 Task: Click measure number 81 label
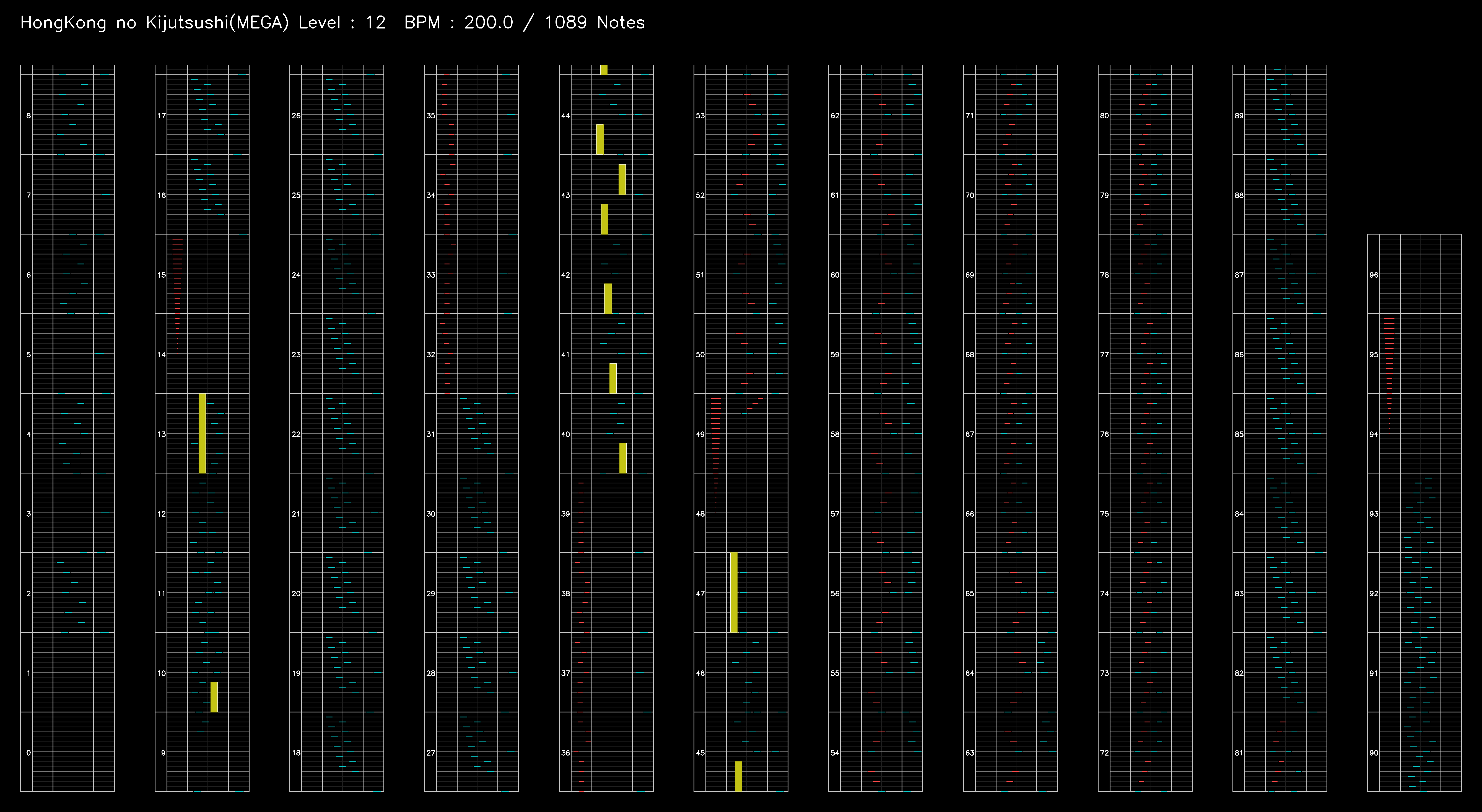[x=1239, y=752]
